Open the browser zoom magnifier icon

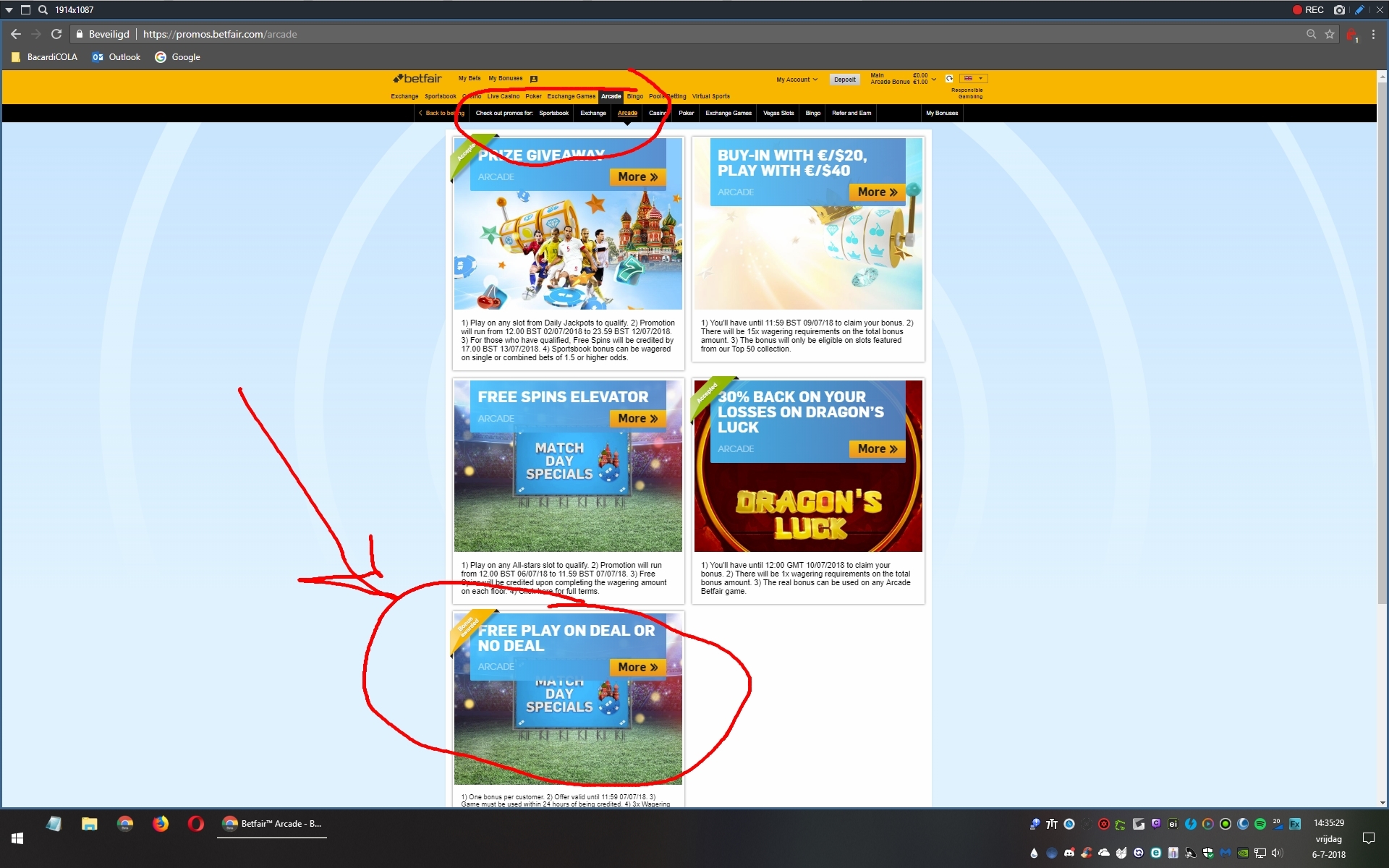(x=1311, y=34)
